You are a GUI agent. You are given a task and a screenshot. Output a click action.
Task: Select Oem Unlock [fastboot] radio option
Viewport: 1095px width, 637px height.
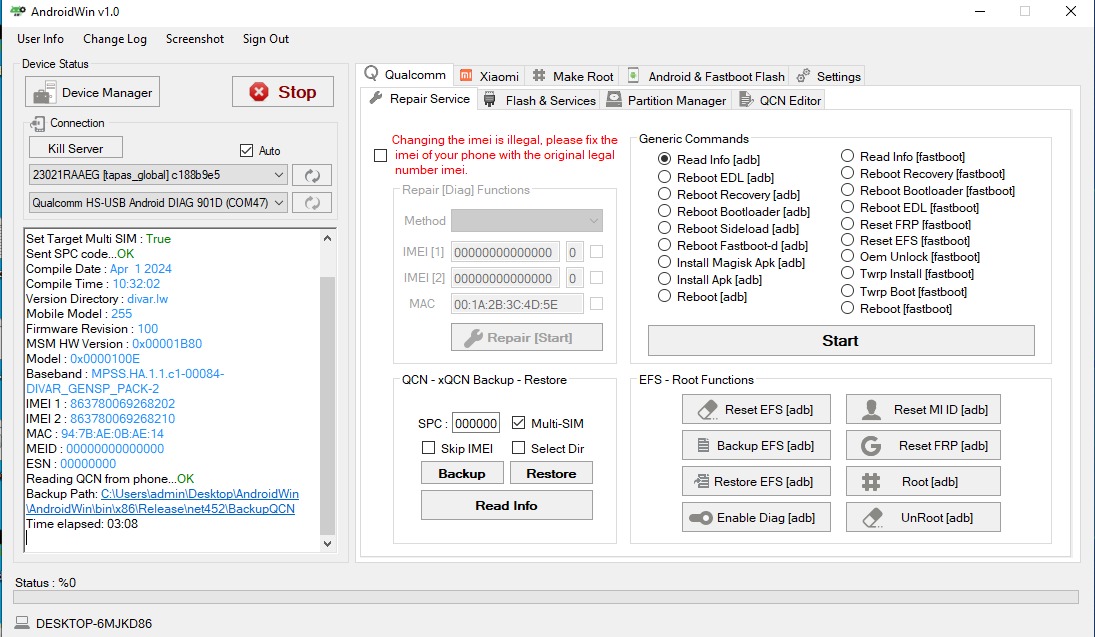[x=847, y=256]
